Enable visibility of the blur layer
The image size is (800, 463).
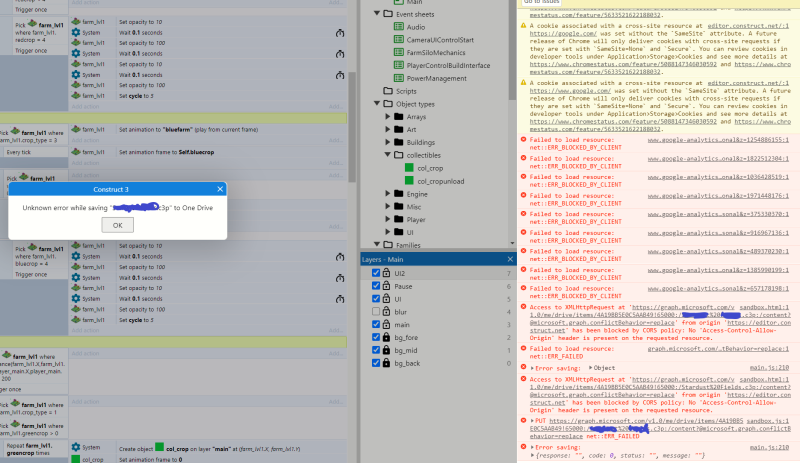pos(376,311)
